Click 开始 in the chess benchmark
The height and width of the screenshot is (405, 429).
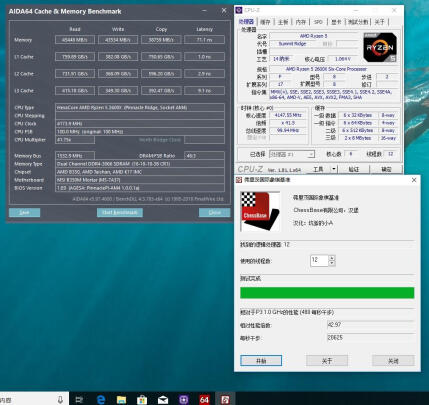click(x=261, y=361)
